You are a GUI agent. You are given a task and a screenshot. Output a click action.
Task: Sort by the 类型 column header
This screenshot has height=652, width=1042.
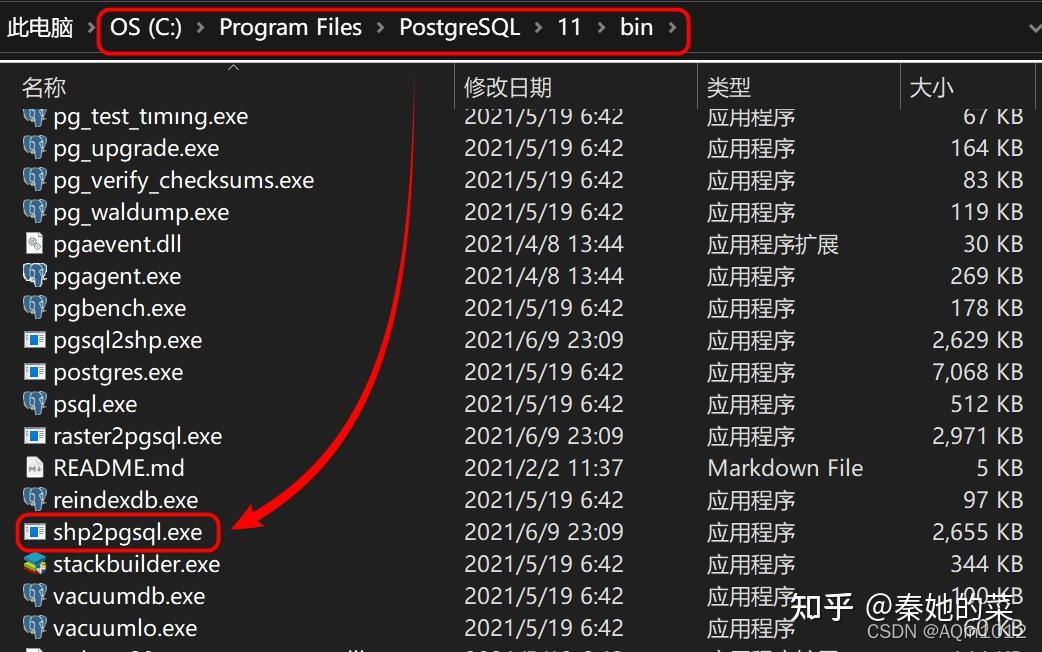pyautogui.click(x=729, y=88)
